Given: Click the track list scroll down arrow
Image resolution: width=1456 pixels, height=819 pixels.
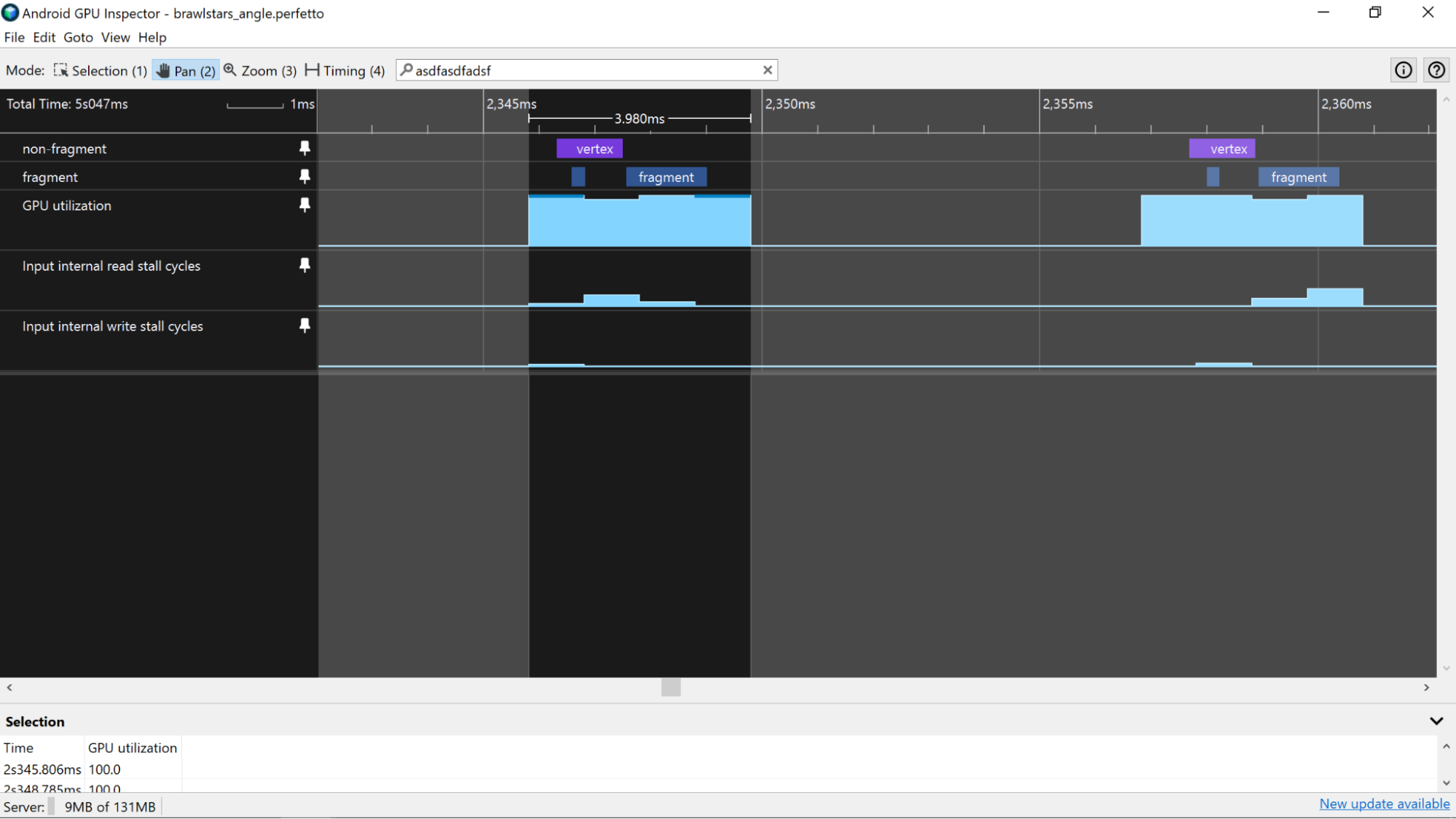Looking at the screenshot, I should 1446,668.
